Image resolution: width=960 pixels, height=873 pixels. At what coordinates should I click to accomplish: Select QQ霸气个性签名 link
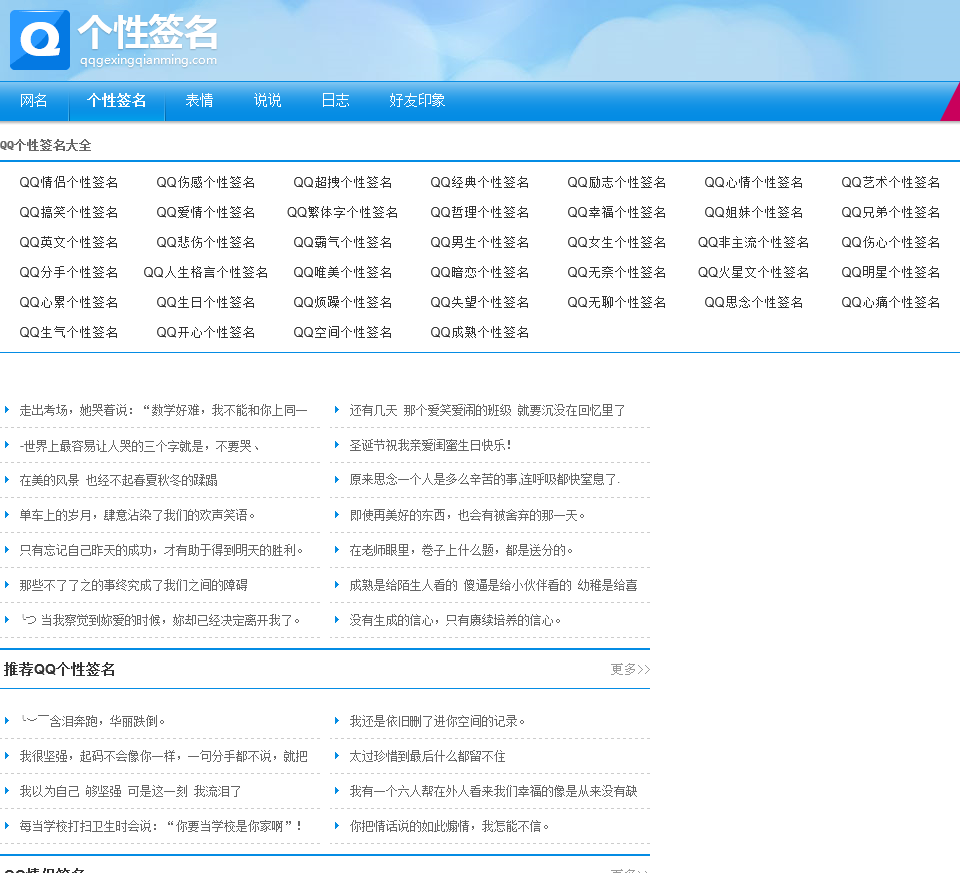343,242
